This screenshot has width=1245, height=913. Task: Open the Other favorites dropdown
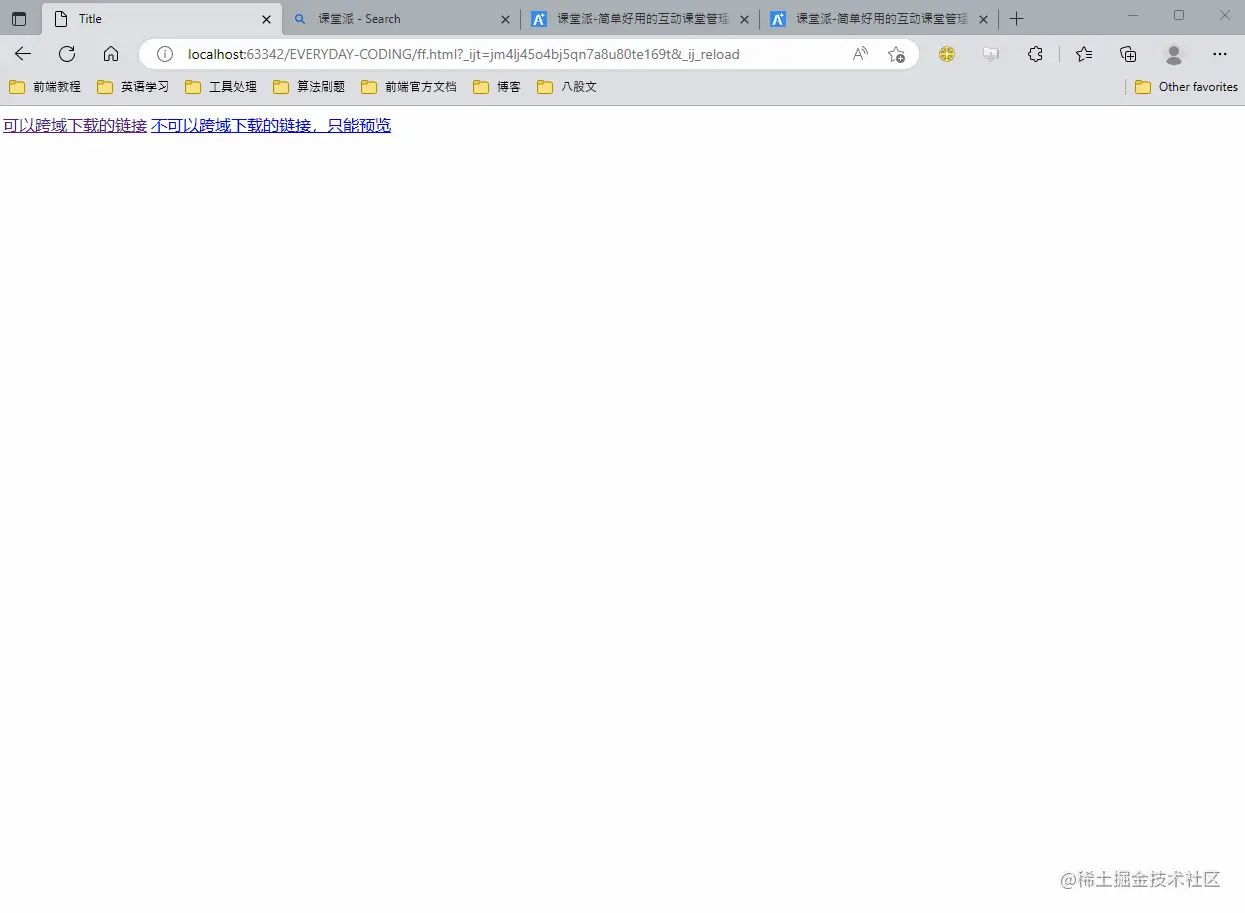coord(1186,87)
